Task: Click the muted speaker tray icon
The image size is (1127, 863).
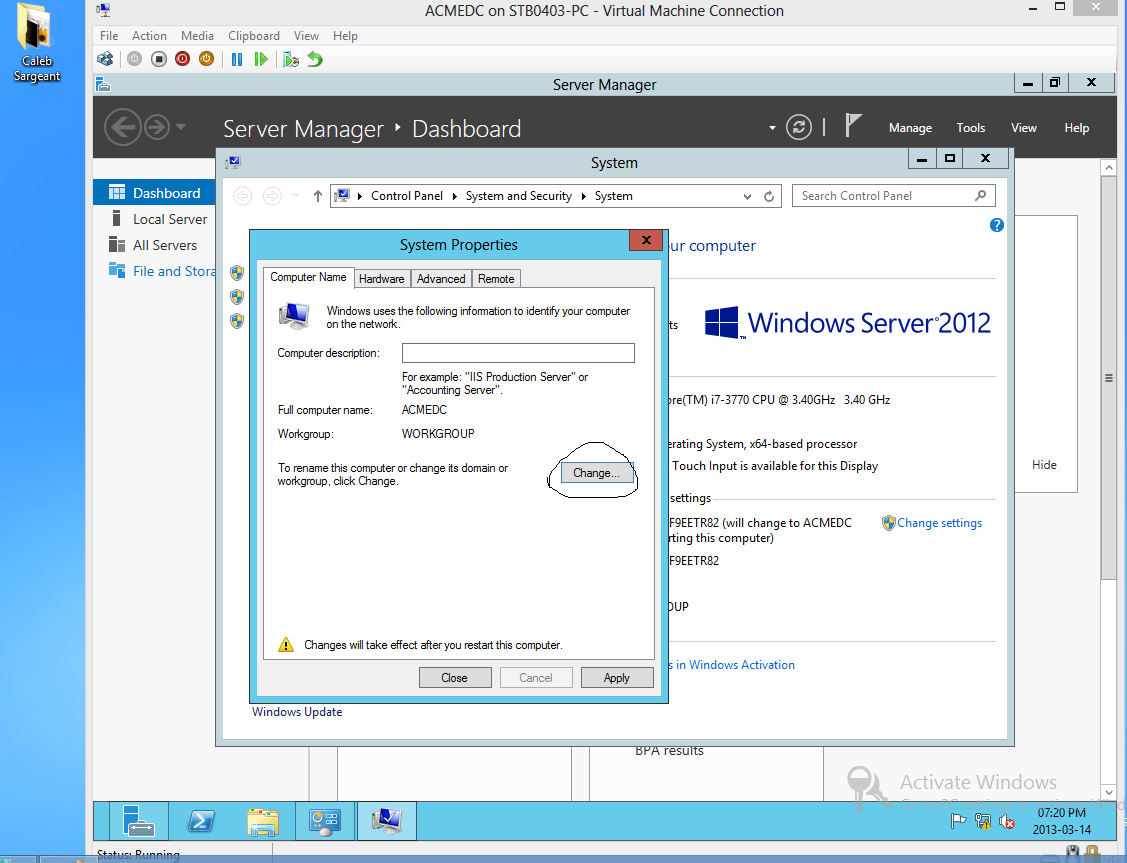Action: [x=1007, y=821]
